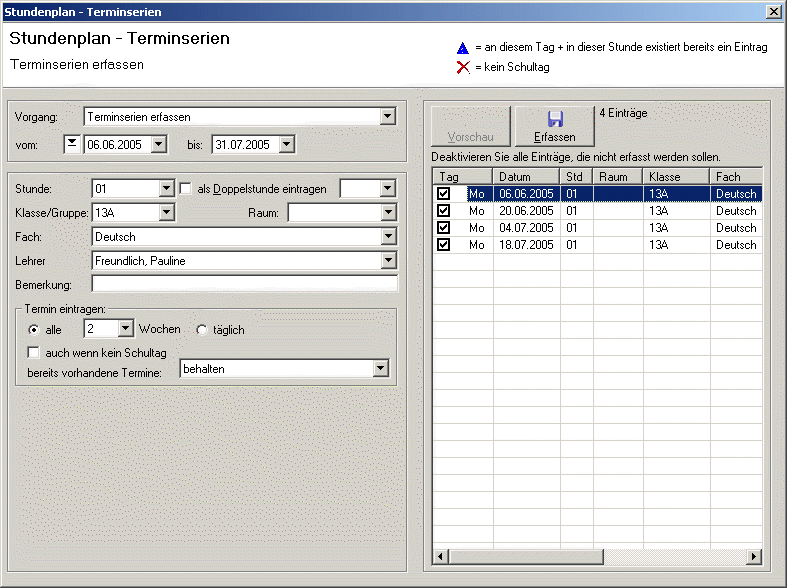Screen dimensions: 787x588
Task: Open the bis date picker arrow
Action: point(287,144)
